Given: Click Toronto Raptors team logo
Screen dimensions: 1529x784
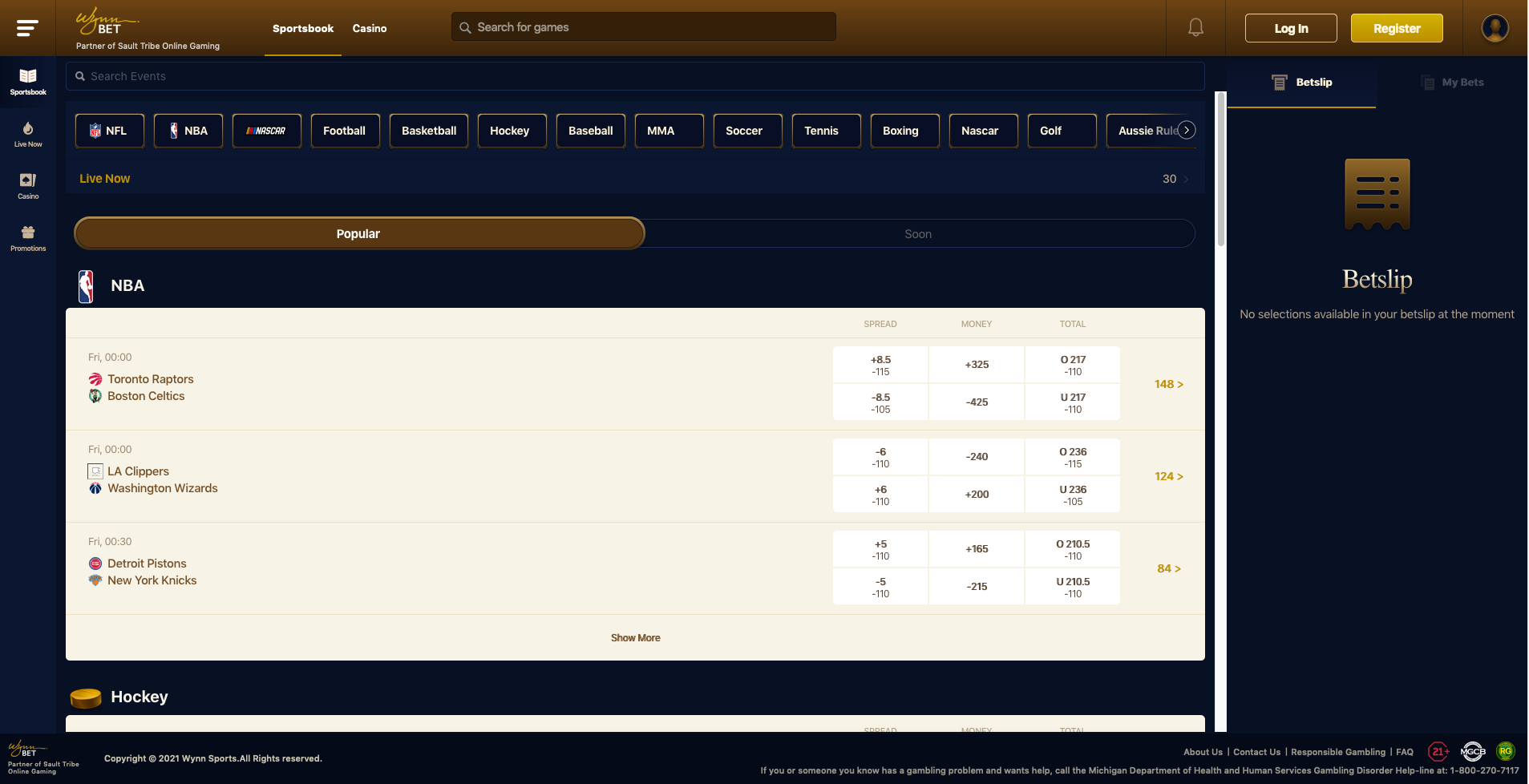Looking at the screenshot, I should point(95,379).
